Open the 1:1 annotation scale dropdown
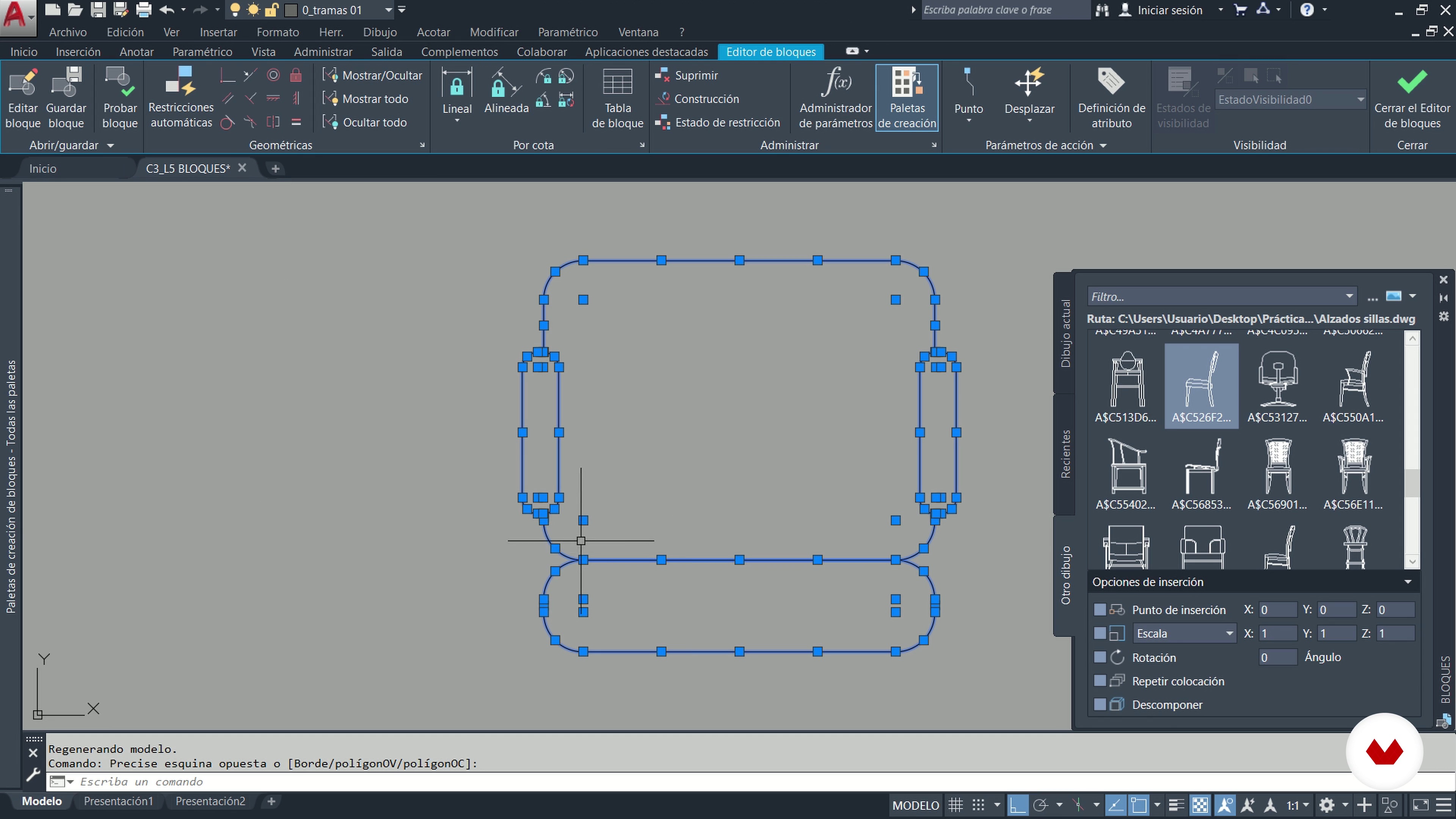Screen dimensions: 1456x819 tap(1298, 805)
